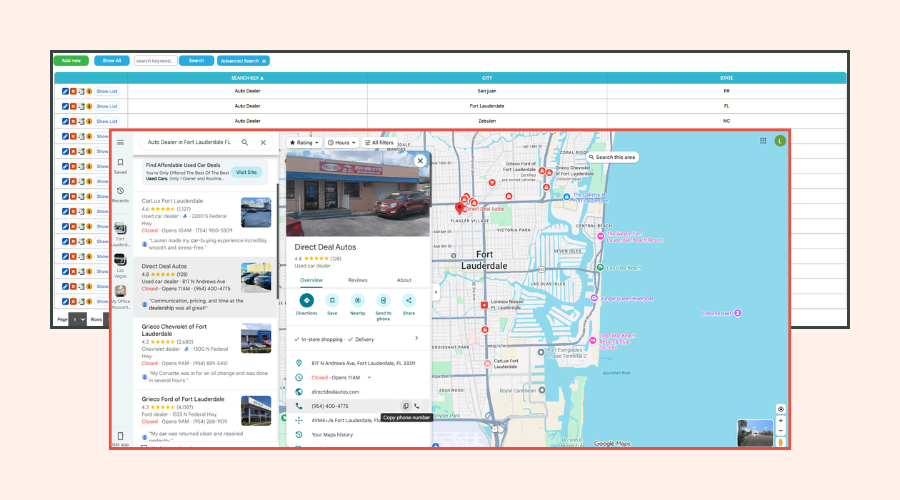Click the magnifier icon in the Maps search box

pyautogui.click(x=245, y=142)
